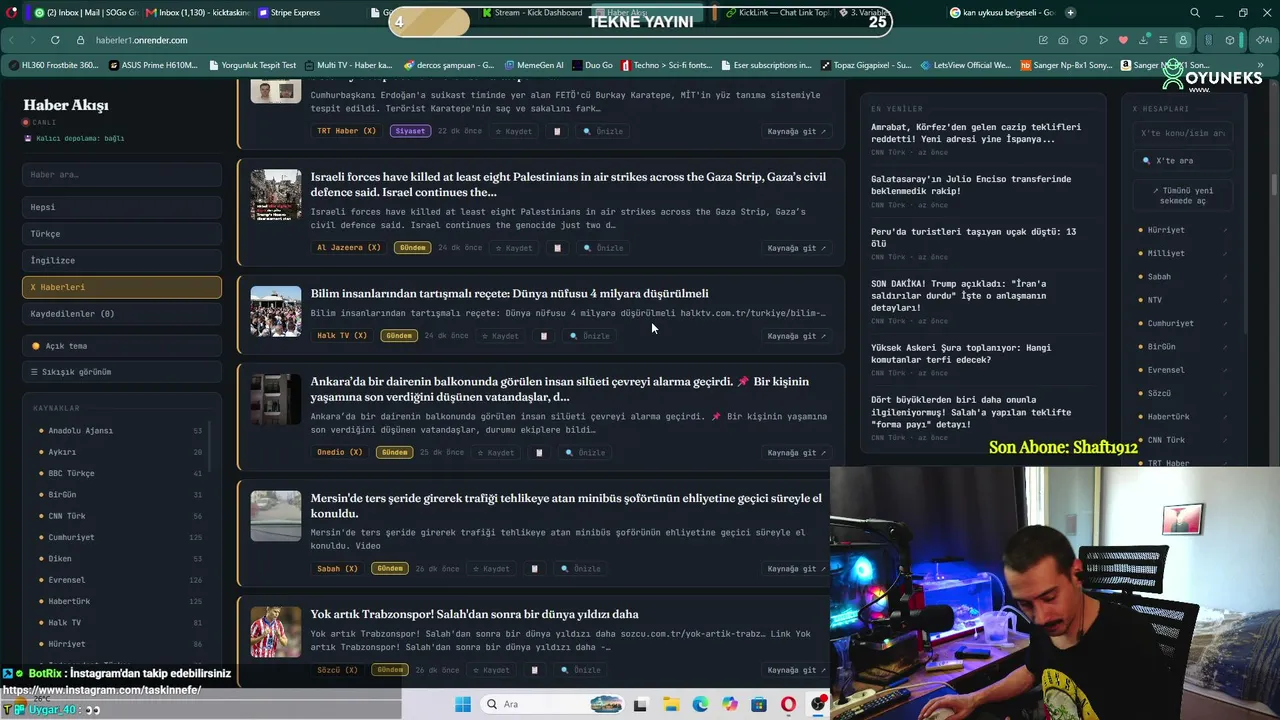
Task: Click the X'te ara search button
Action: [1183, 160]
